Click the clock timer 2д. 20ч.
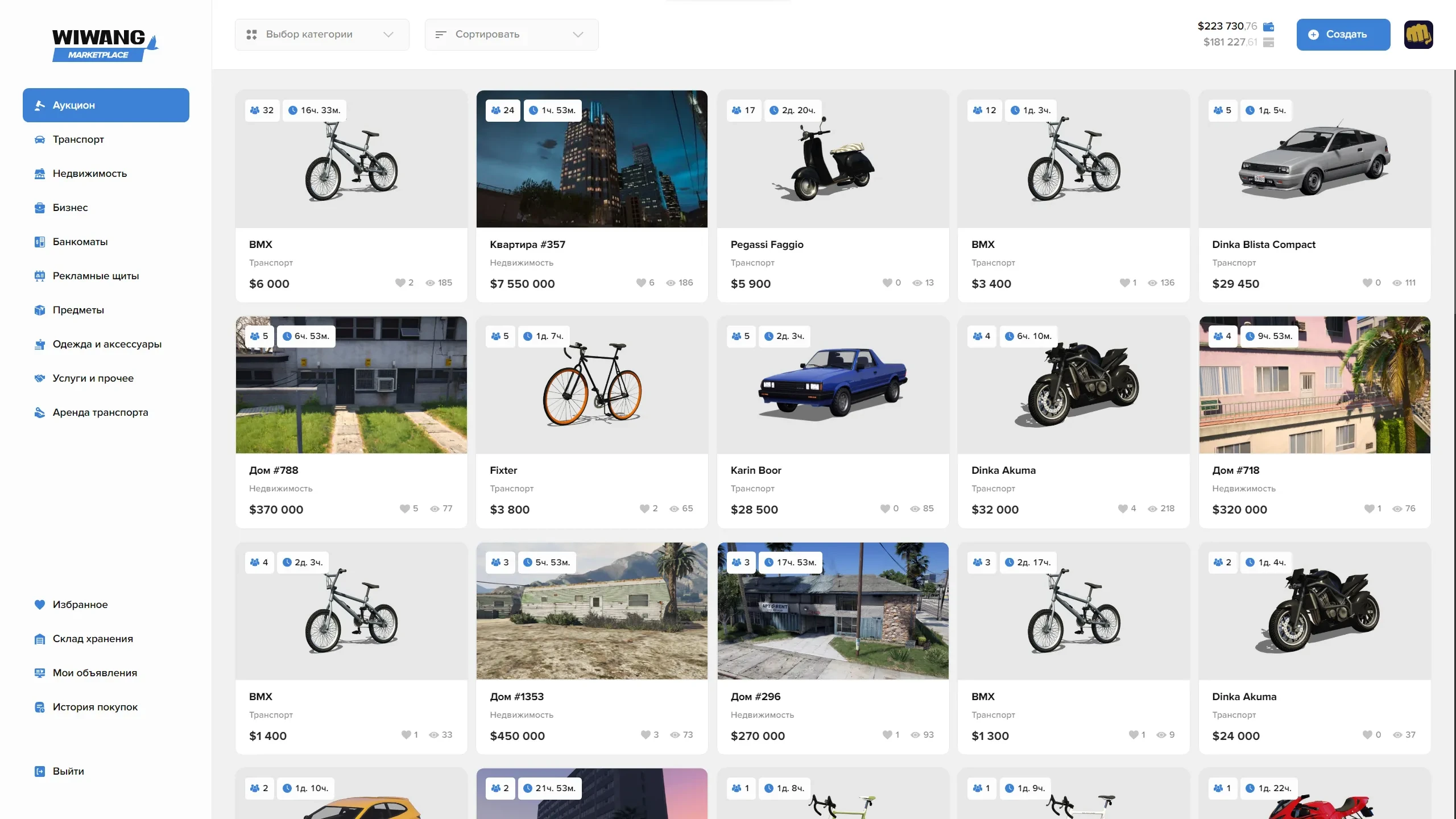This screenshot has height=819, width=1456. (x=792, y=110)
